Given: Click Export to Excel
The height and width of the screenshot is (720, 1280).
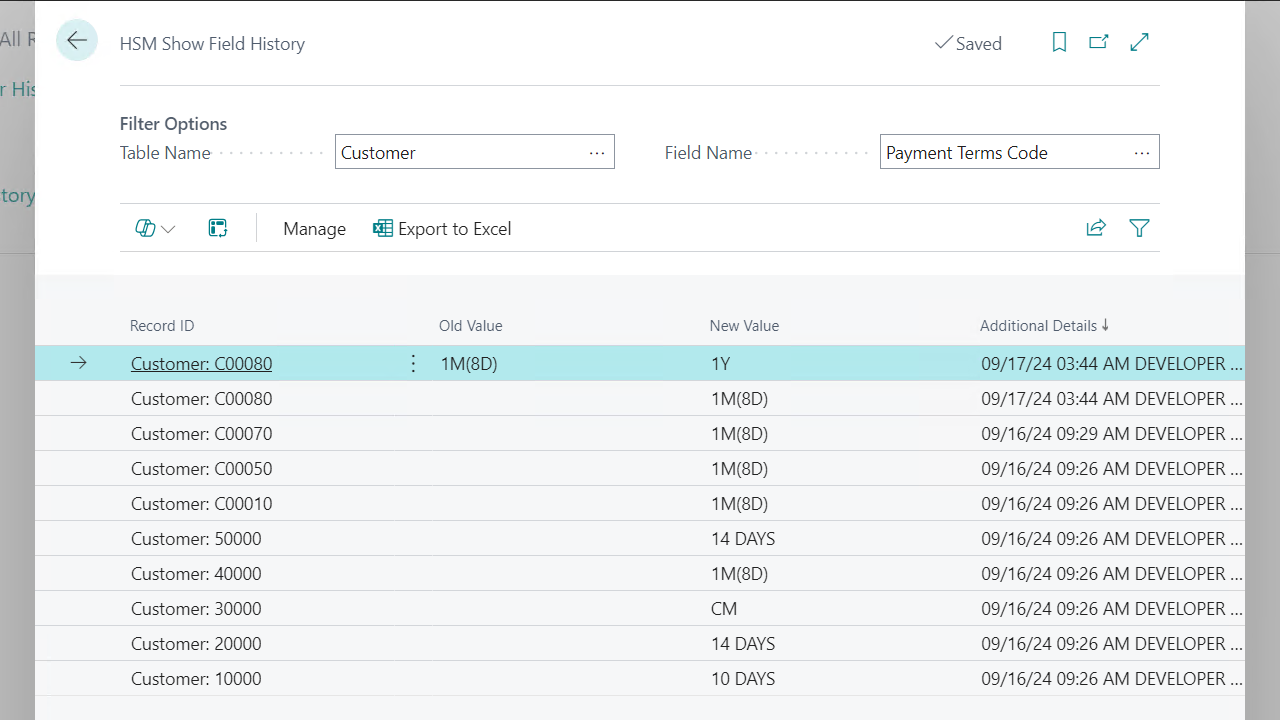Looking at the screenshot, I should [442, 229].
